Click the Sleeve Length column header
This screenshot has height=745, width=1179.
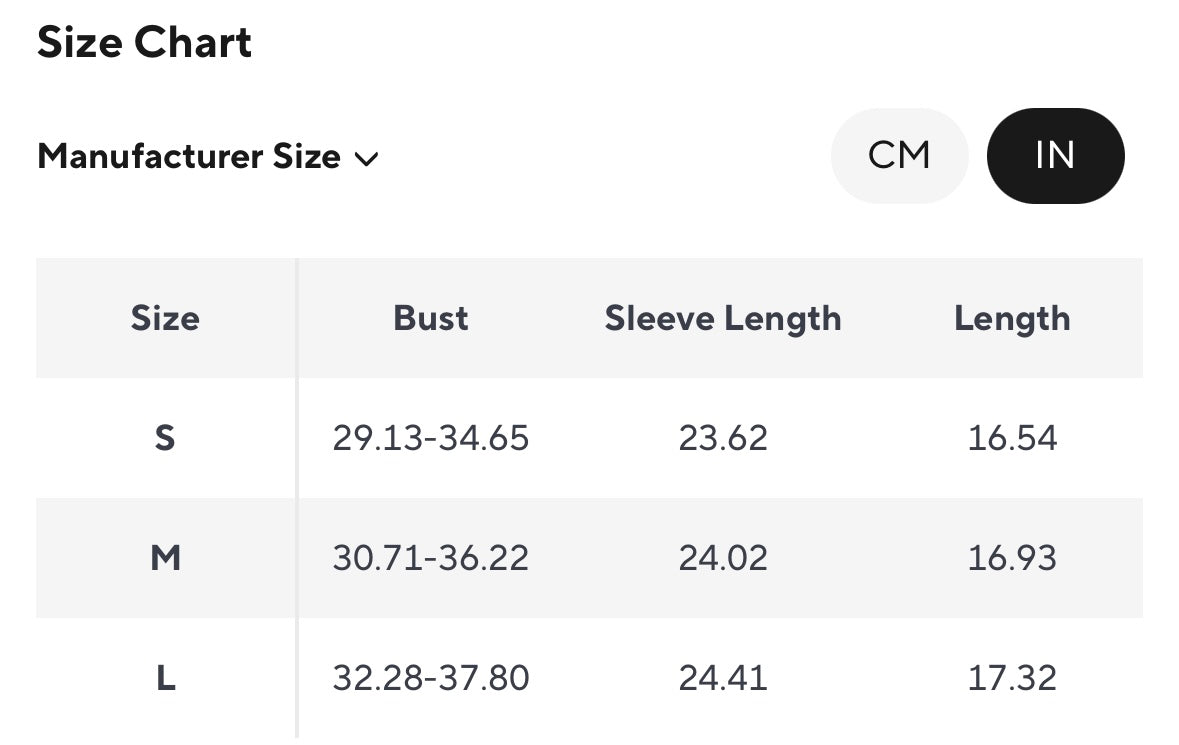coord(723,318)
